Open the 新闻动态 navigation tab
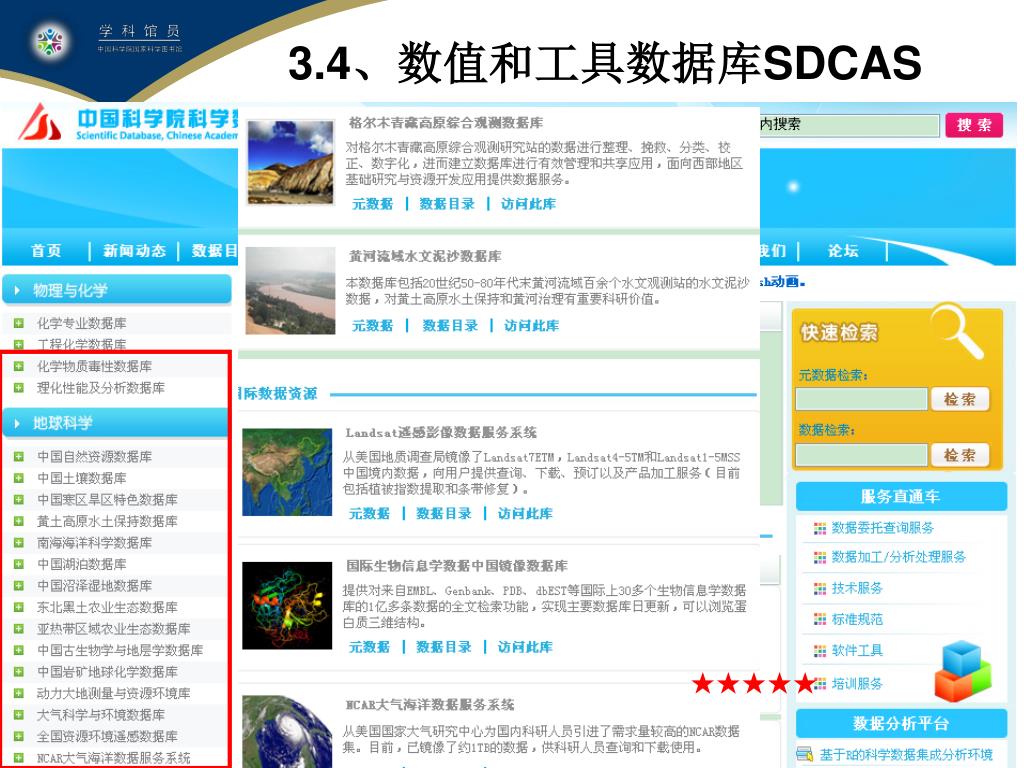 click(x=134, y=250)
